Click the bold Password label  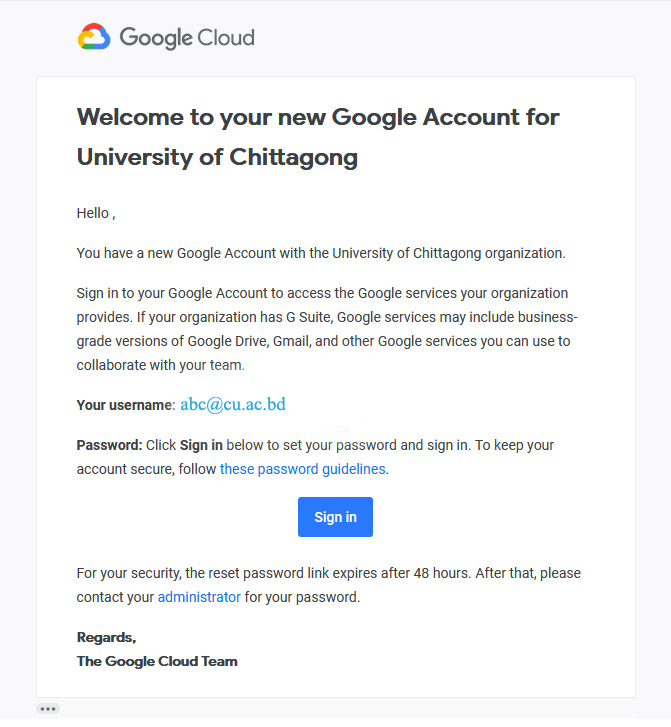(109, 445)
